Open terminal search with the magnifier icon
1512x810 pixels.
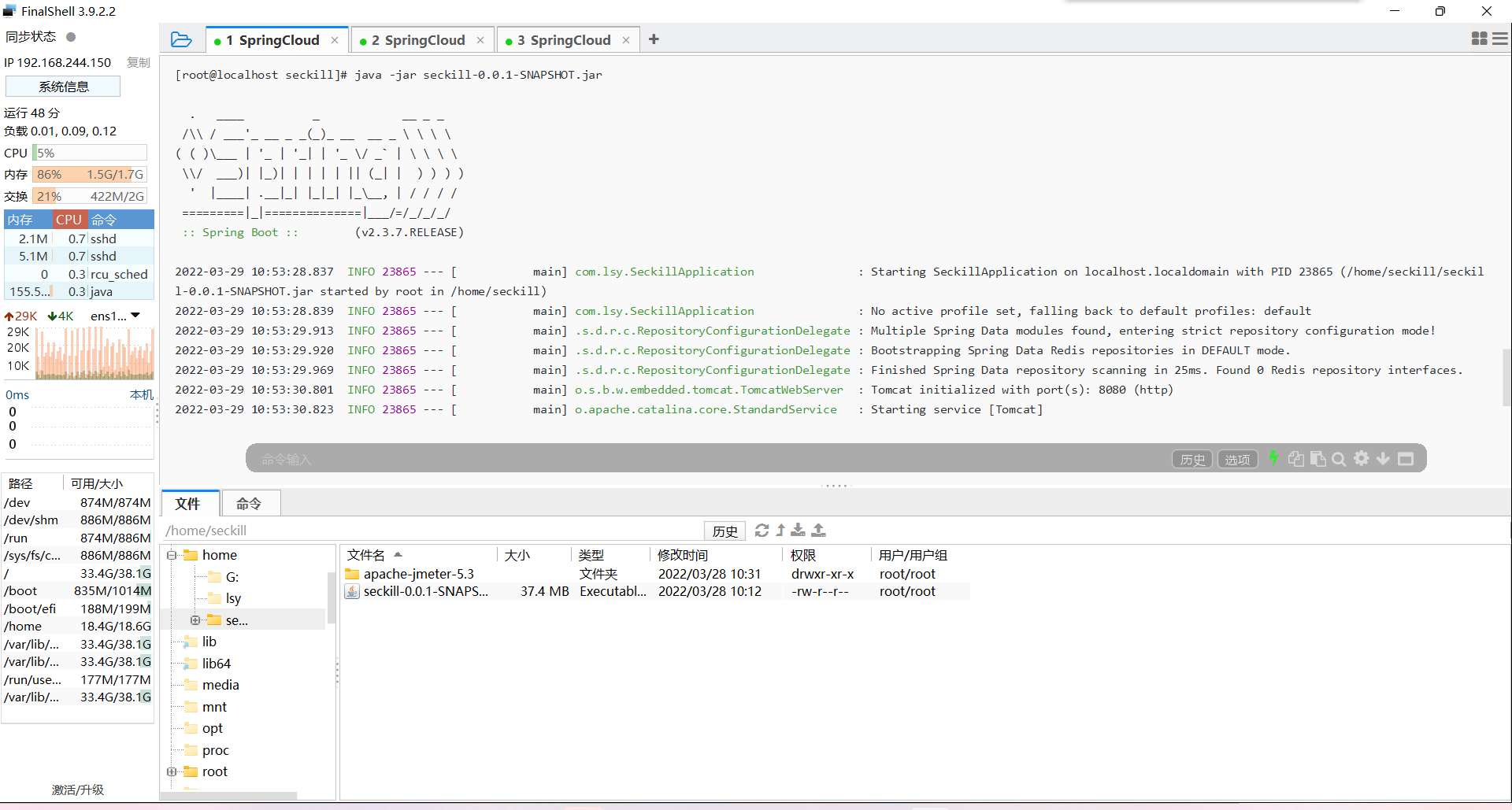(1339, 458)
